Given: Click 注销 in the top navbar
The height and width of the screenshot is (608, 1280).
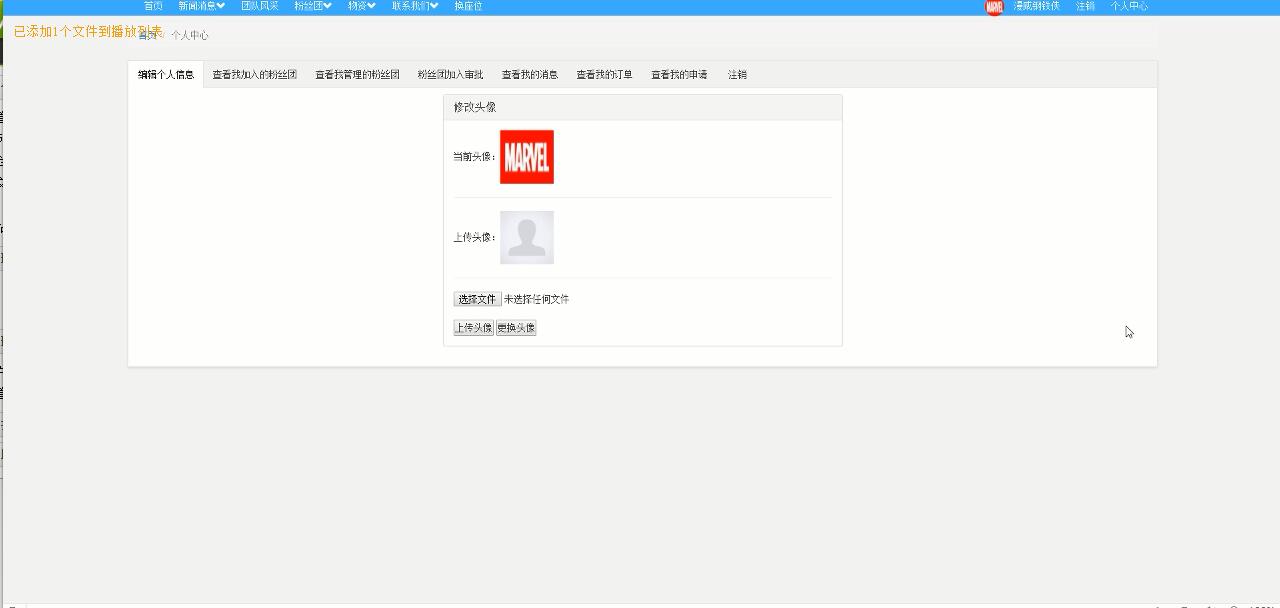Looking at the screenshot, I should 1085,6.
